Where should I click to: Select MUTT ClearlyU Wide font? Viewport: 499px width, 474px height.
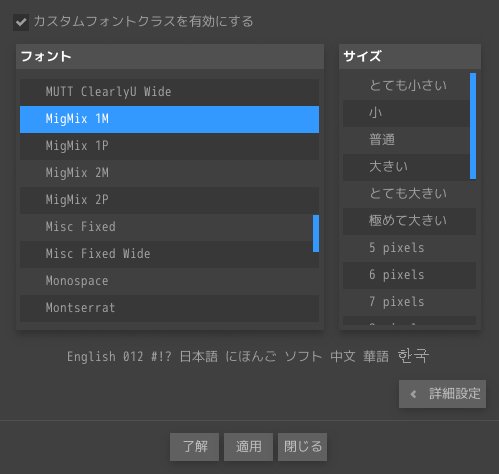coord(169,92)
